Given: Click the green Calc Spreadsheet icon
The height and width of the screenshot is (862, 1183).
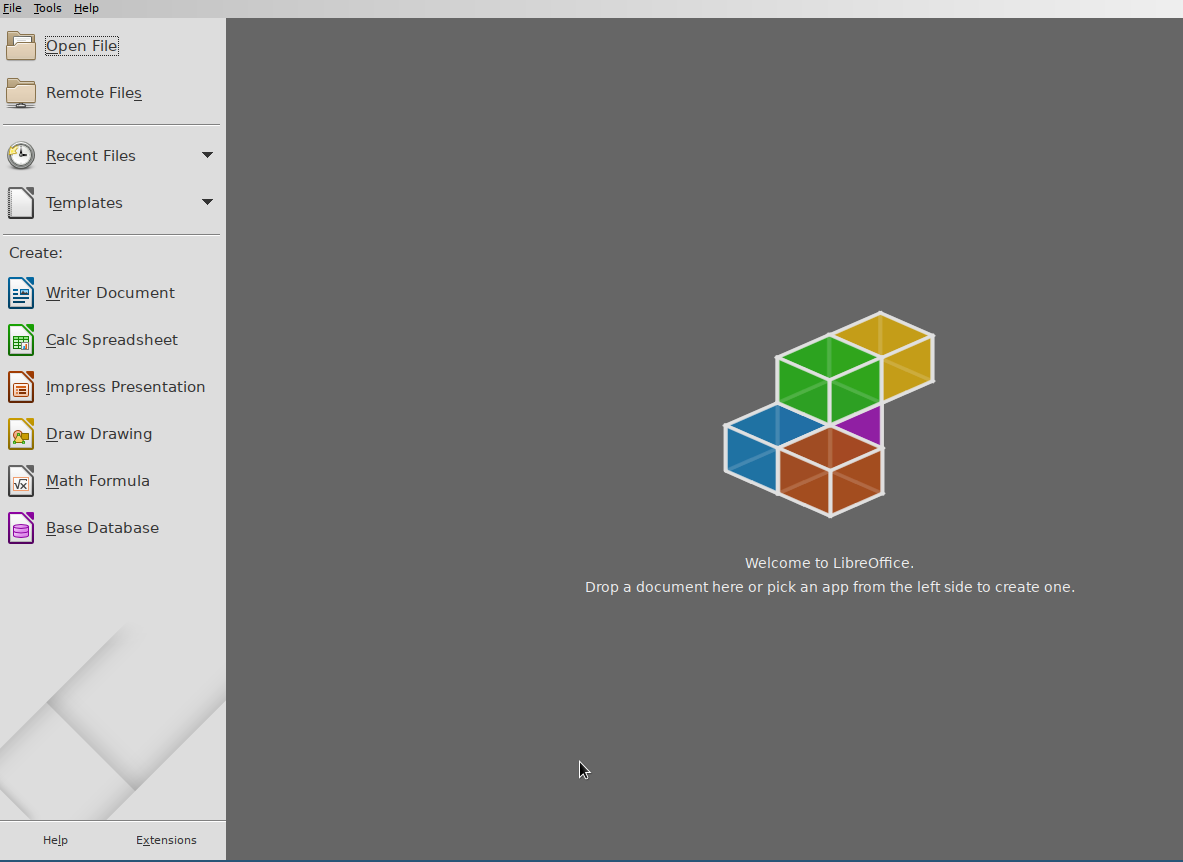Looking at the screenshot, I should (21, 340).
